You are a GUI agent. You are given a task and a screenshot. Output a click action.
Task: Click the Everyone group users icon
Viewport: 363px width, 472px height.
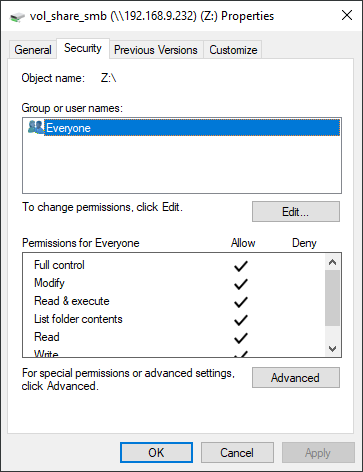tap(36, 127)
